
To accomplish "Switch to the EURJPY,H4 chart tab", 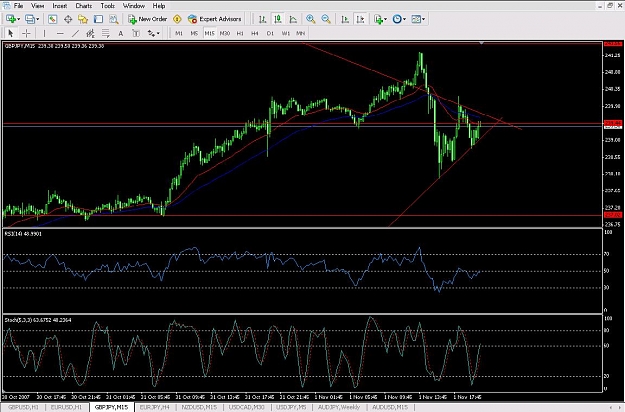I will pos(155,407).
